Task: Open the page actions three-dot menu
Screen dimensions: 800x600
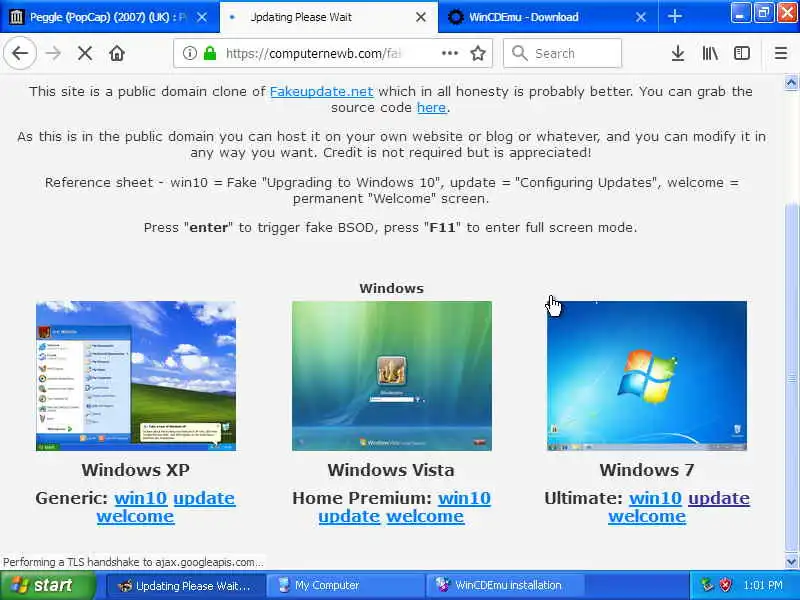Action: (449, 53)
